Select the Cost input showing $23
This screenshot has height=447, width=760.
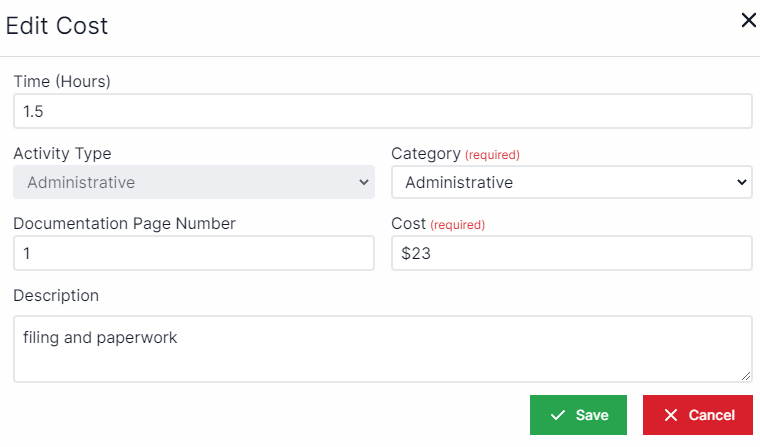(x=570, y=254)
